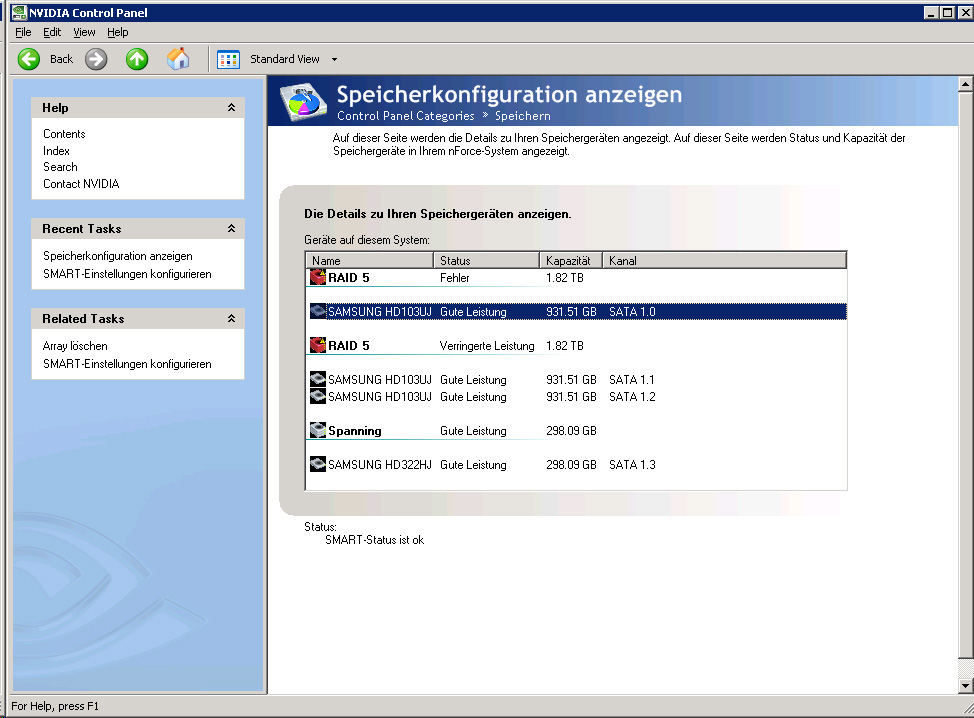974x718 pixels.
Task: Click Array löschen in Related Tasks
Action: coord(75,346)
